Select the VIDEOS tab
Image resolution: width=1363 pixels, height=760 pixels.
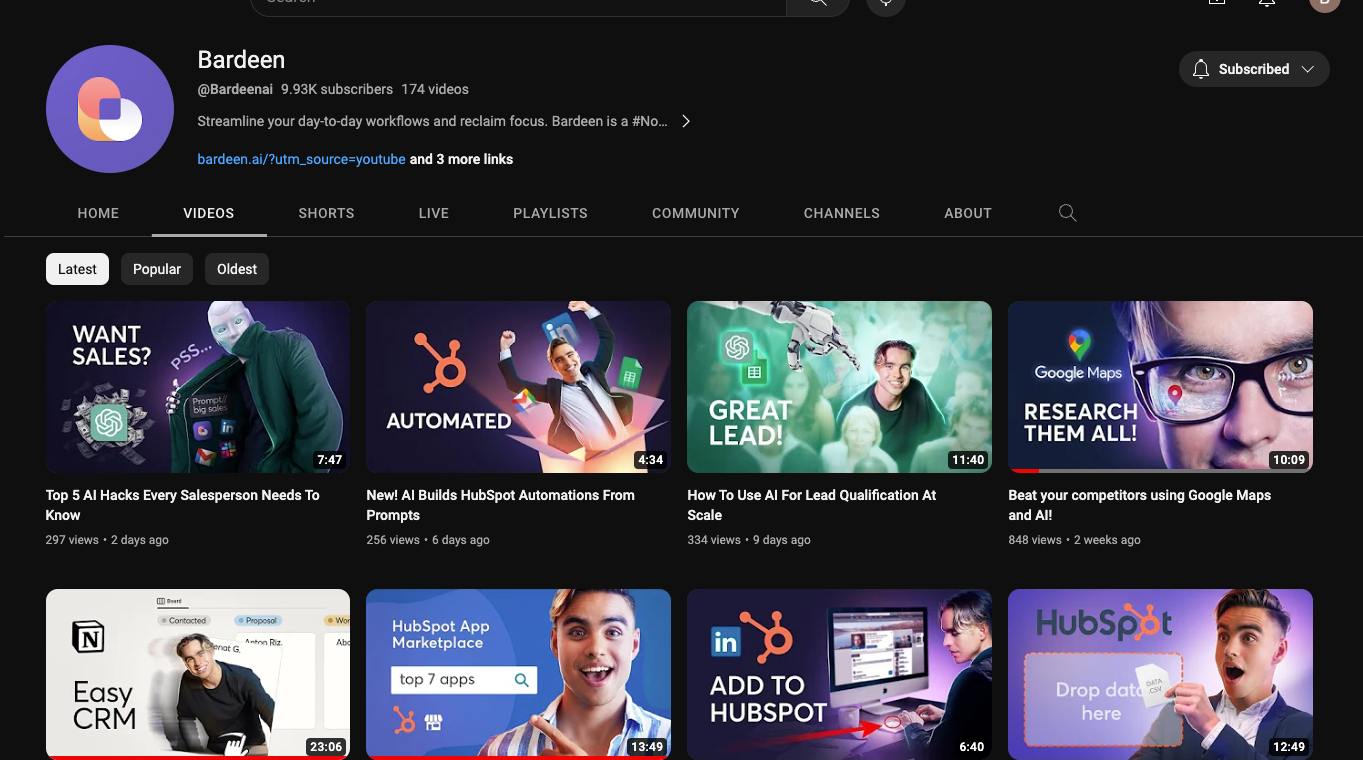[209, 213]
